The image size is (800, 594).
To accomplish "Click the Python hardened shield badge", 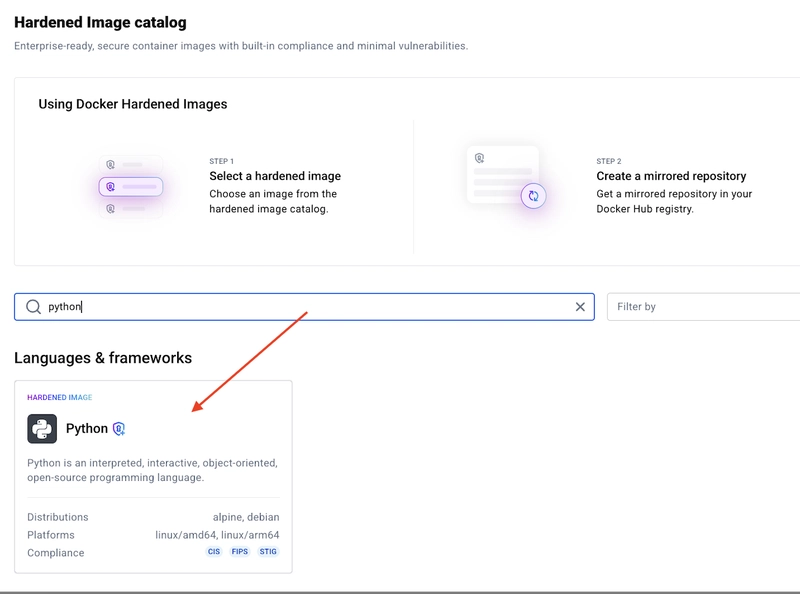I will coord(119,429).
